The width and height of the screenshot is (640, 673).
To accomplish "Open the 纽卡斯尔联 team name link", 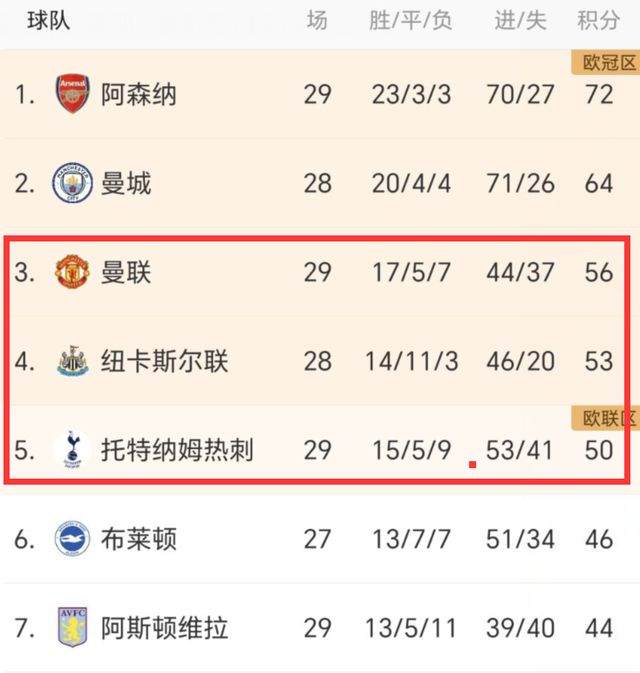I will (165, 361).
